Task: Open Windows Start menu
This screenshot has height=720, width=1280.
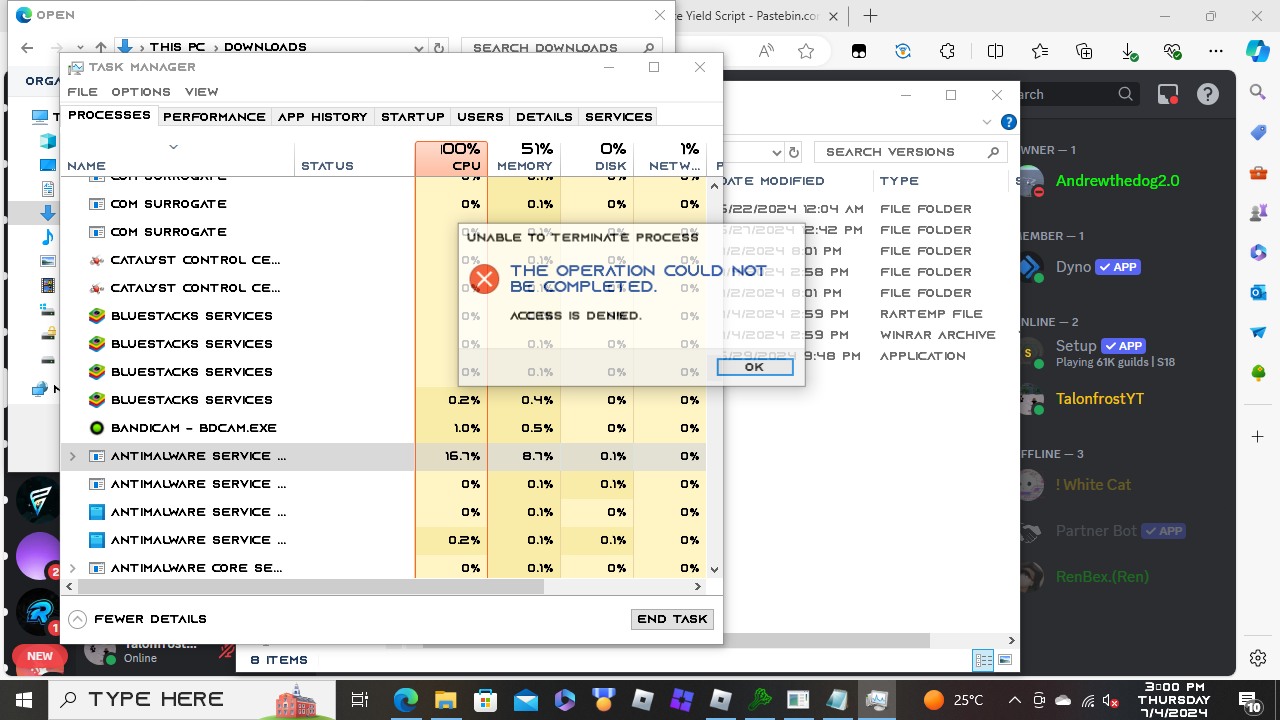Action: coord(22,699)
